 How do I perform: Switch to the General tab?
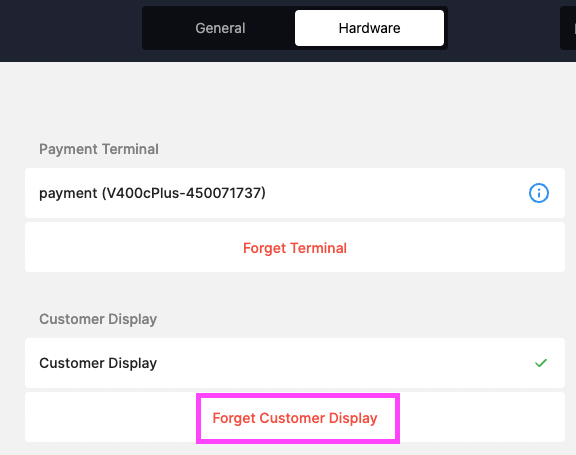tap(220, 28)
